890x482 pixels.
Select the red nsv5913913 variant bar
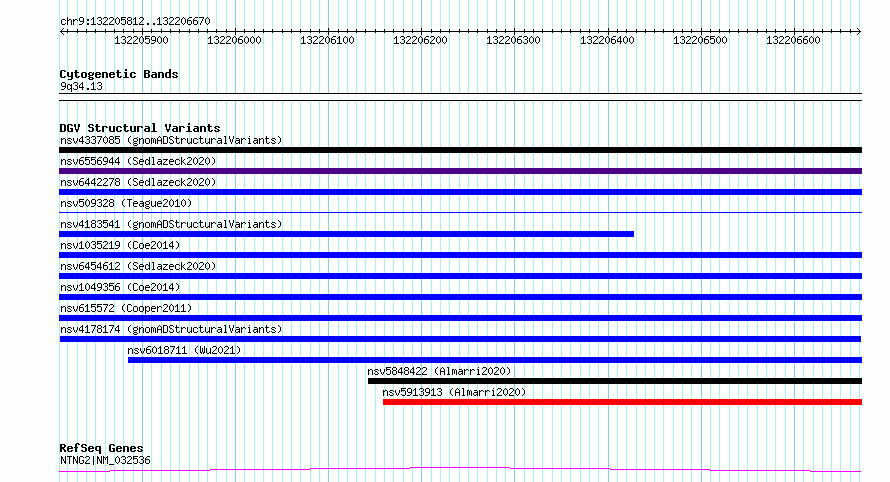[622, 402]
